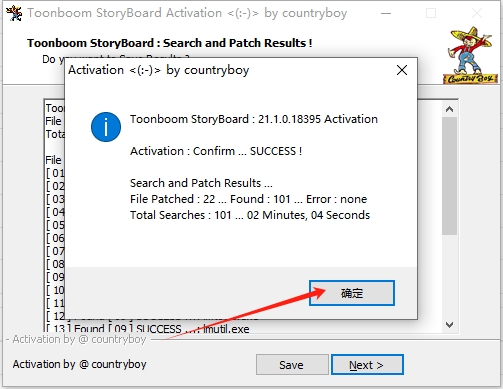Image resolution: width=503 pixels, height=389 pixels.
Task: Click the 'Search and Patch Results ...' dialog line
Action: point(201,183)
